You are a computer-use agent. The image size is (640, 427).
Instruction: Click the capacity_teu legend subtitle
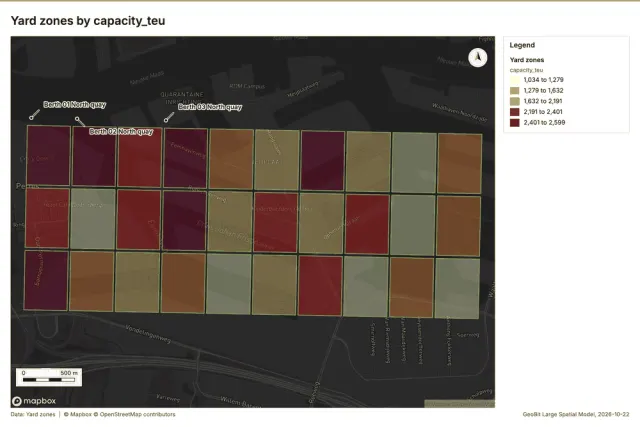(527, 70)
